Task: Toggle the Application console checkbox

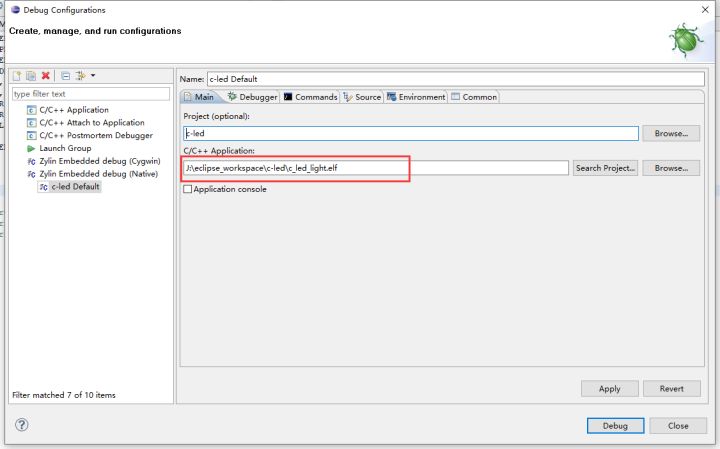Action: pyautogui.click(x=188, y=189)
